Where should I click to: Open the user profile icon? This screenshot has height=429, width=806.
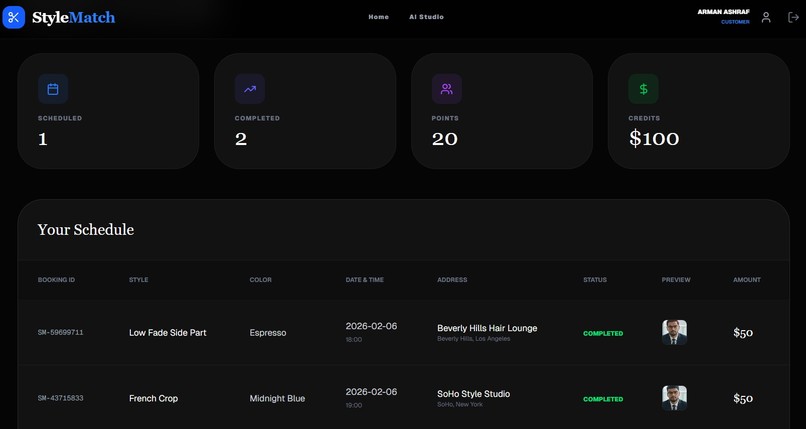click(x=766, y=17)
